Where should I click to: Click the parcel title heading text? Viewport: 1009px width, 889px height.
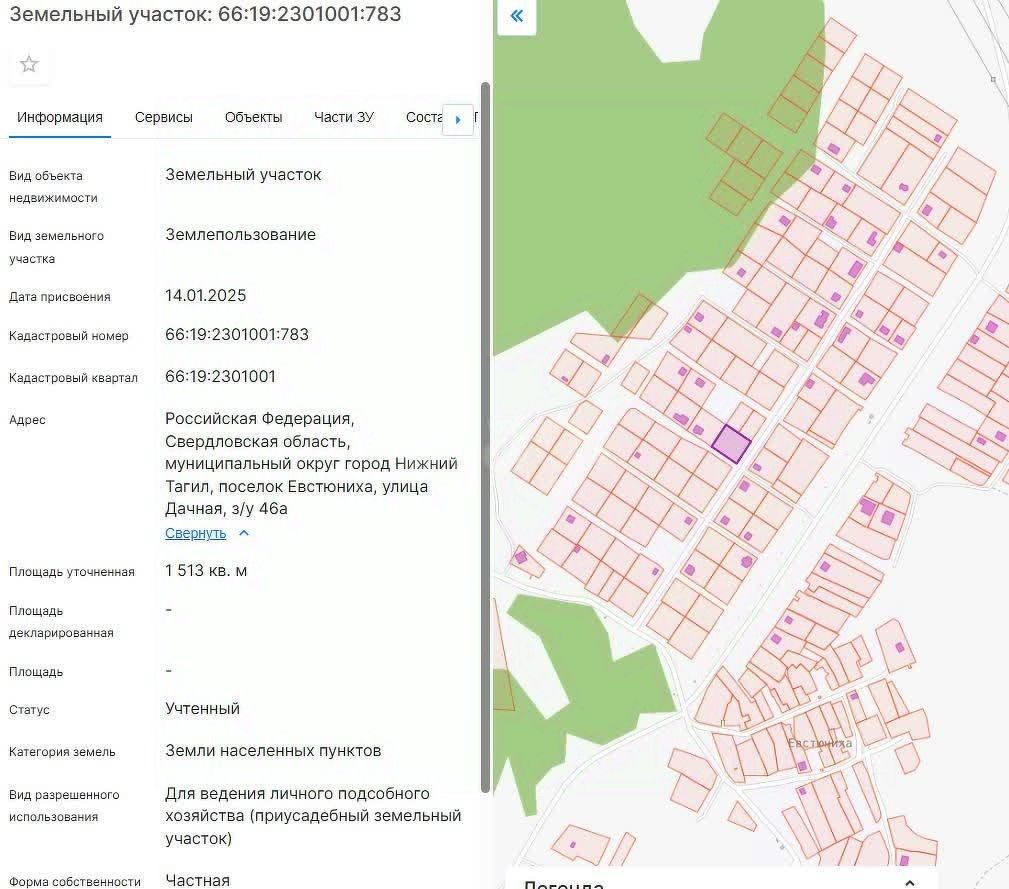click(x=205, y=14)
